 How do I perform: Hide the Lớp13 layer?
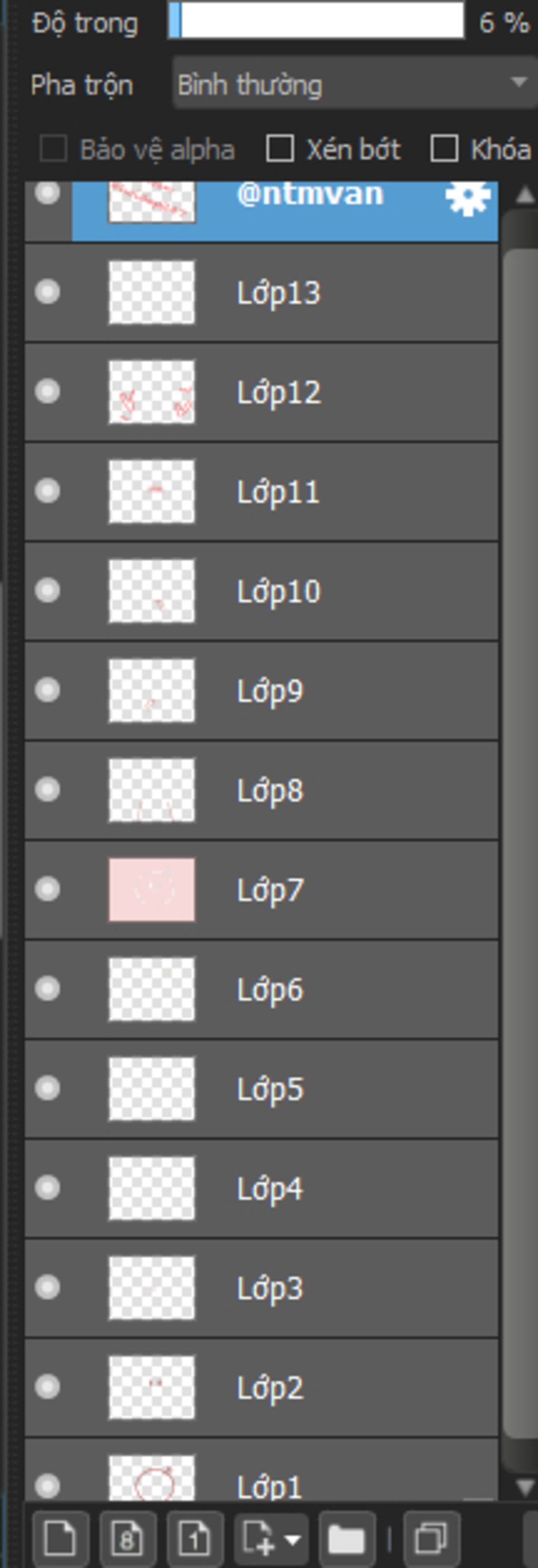pyautogui.click(x=47, y=292)
